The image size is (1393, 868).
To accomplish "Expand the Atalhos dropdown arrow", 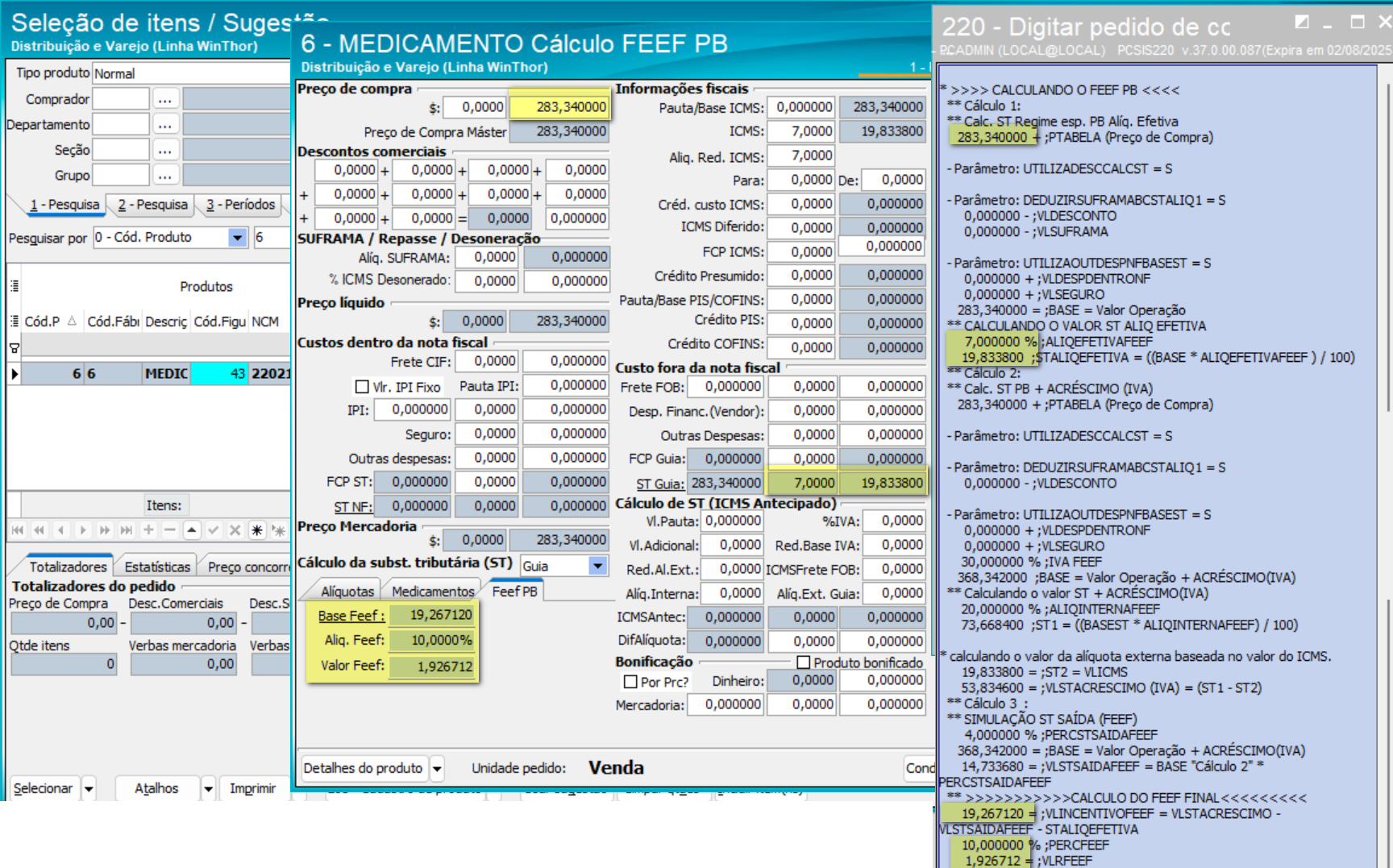I will pos(208,788).
